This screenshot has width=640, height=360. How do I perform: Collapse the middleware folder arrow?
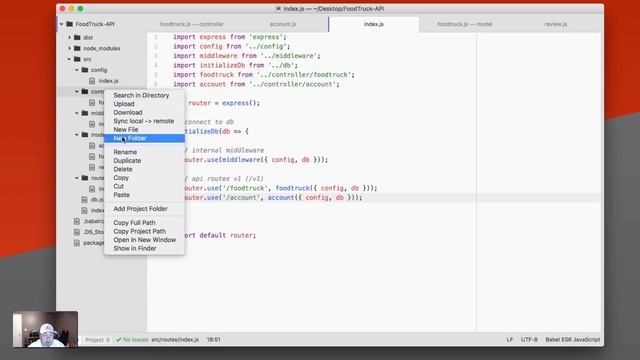click(x=77, y=113)
